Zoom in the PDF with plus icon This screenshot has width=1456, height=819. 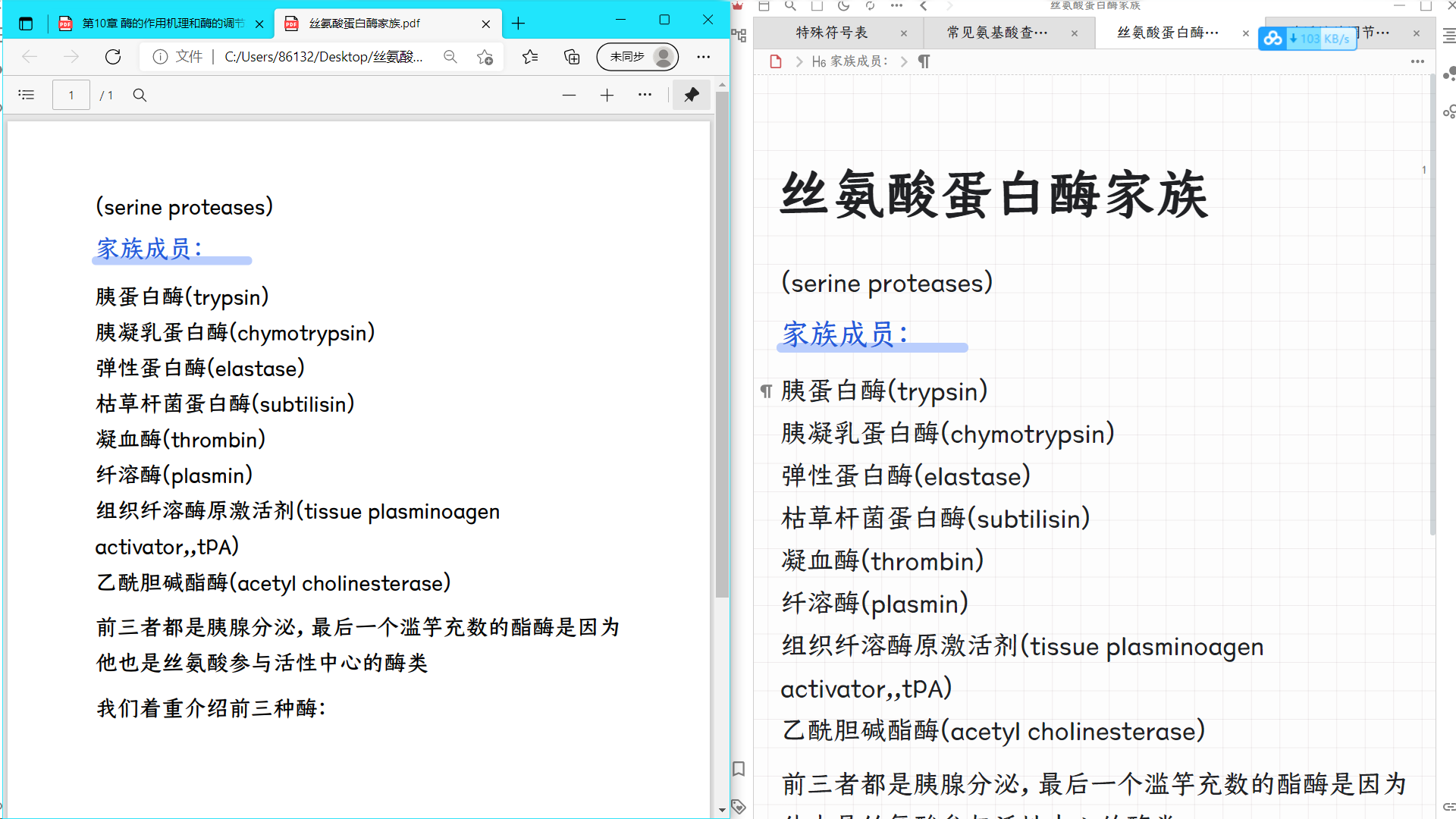click(x=607, y=95)
